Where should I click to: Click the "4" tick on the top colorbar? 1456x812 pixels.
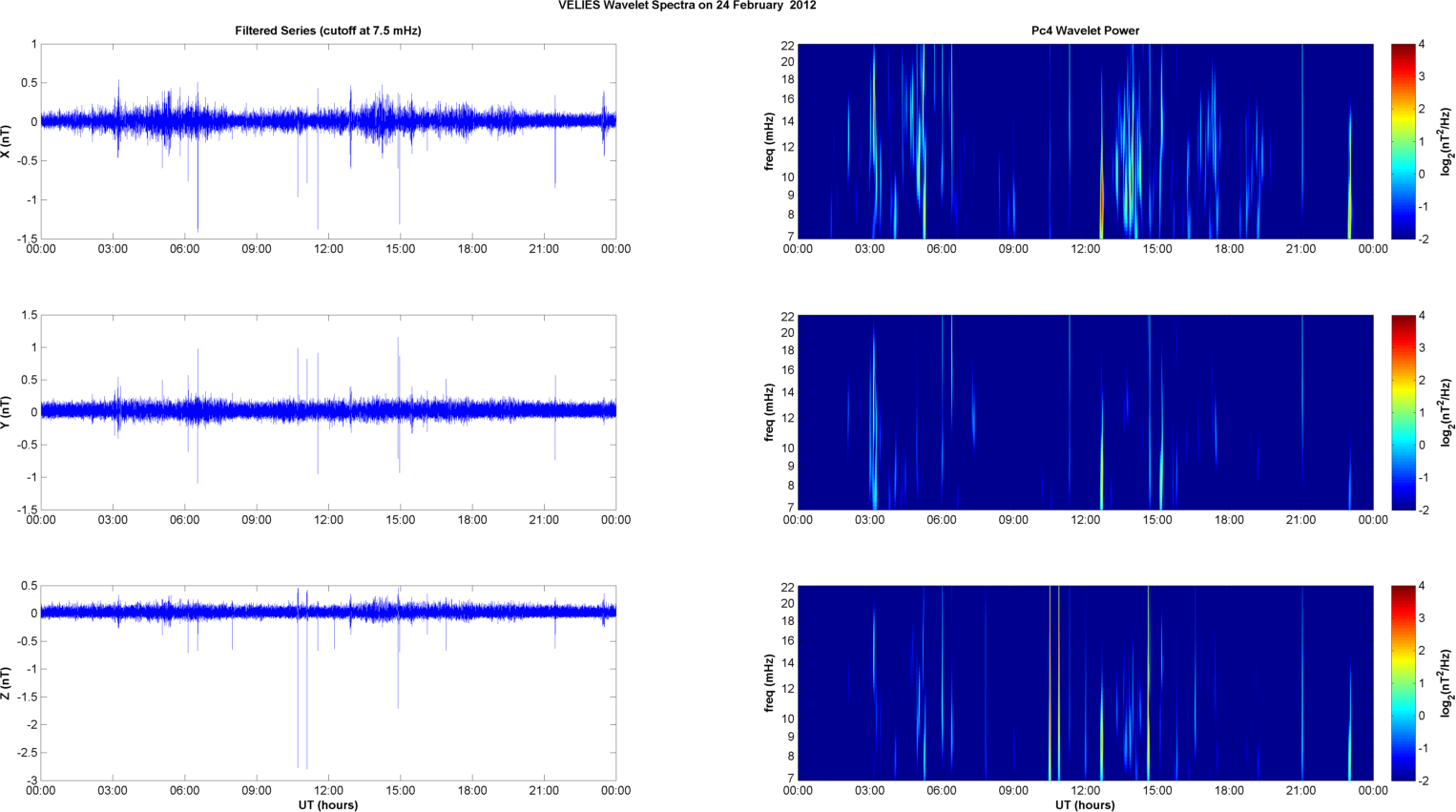point(1422,45)
